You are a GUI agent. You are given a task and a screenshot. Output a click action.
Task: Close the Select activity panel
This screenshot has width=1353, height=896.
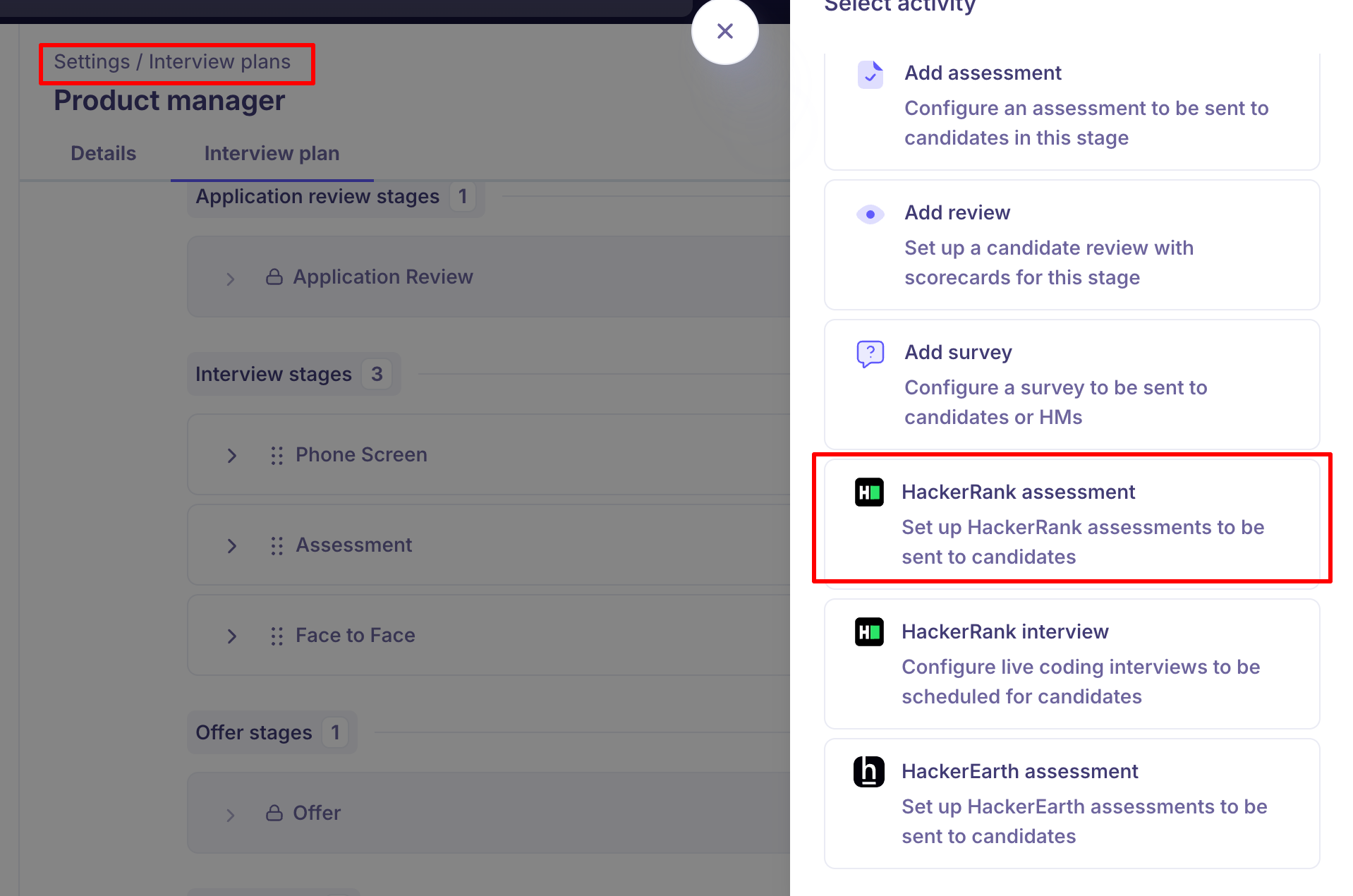[724, 31]
